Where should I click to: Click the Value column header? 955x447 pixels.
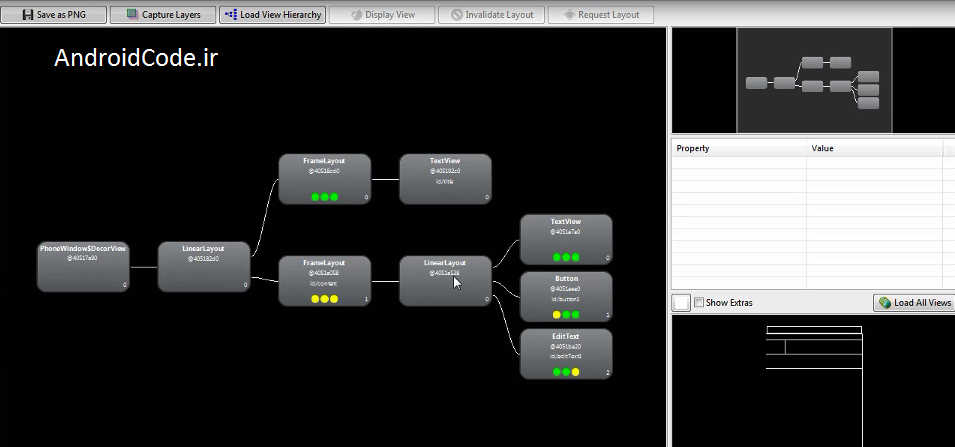click(x=872, y=148)
